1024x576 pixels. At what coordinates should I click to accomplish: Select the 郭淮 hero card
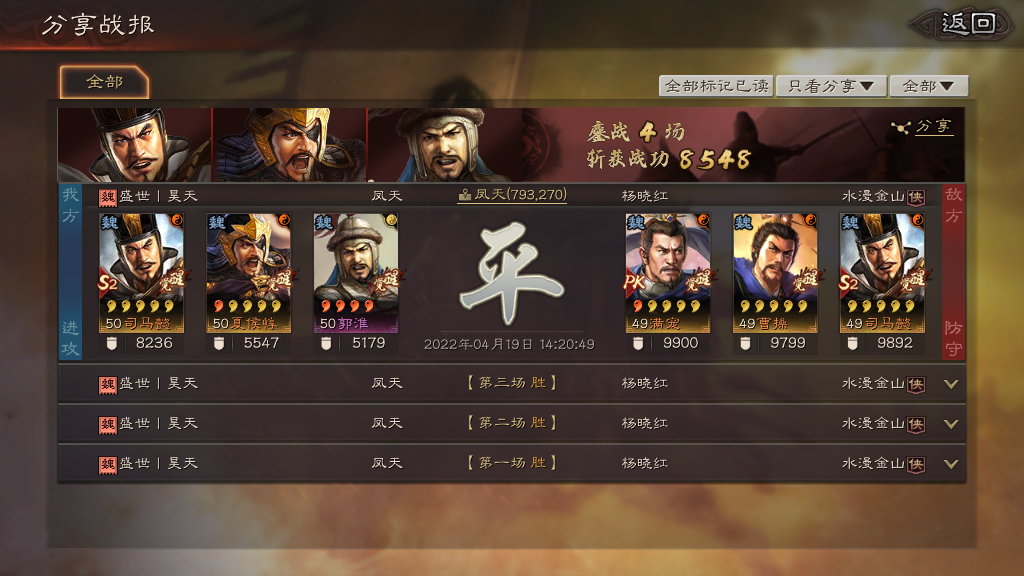tap(355, 273)
